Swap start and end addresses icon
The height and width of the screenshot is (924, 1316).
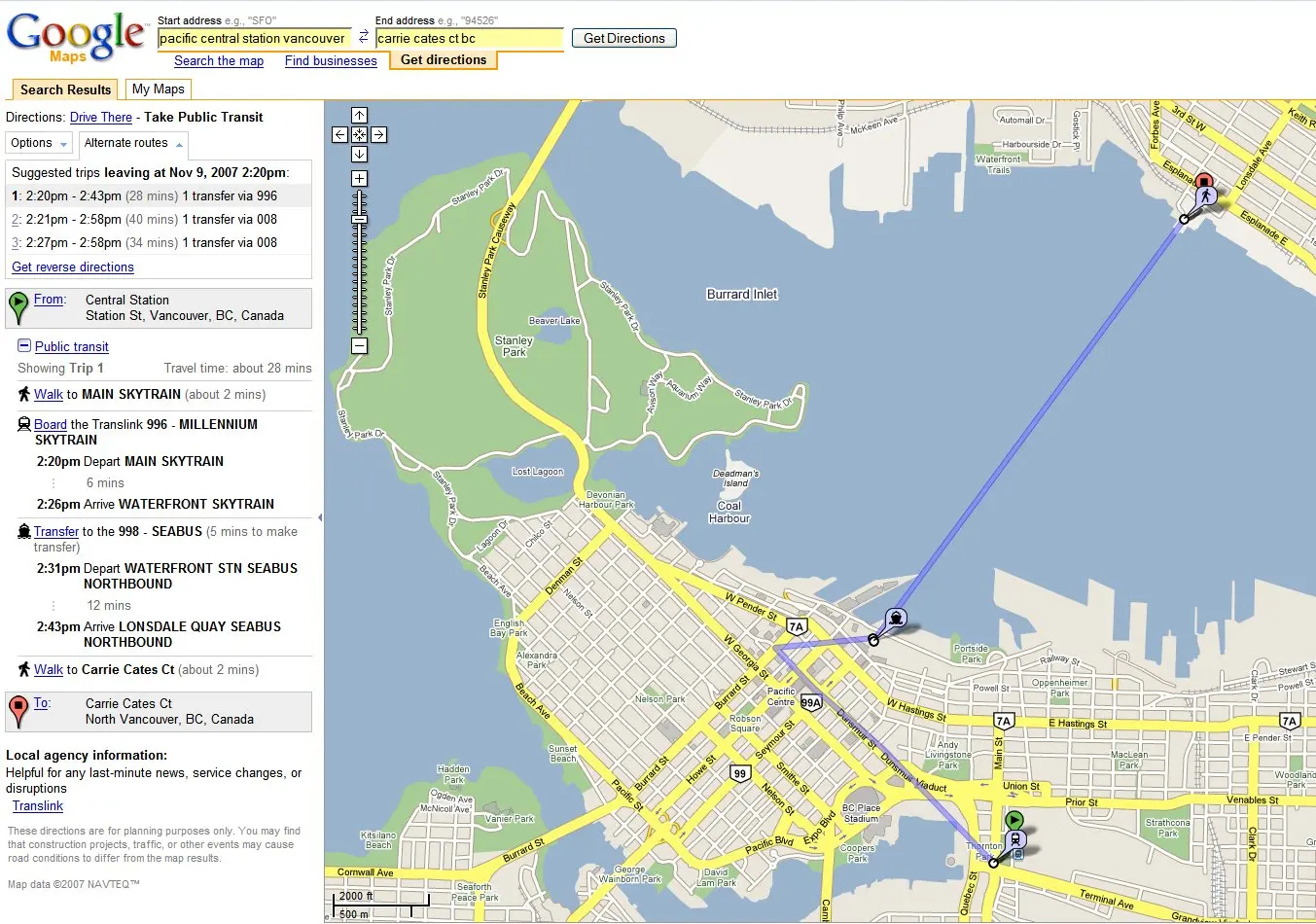[x=364, y=37]
